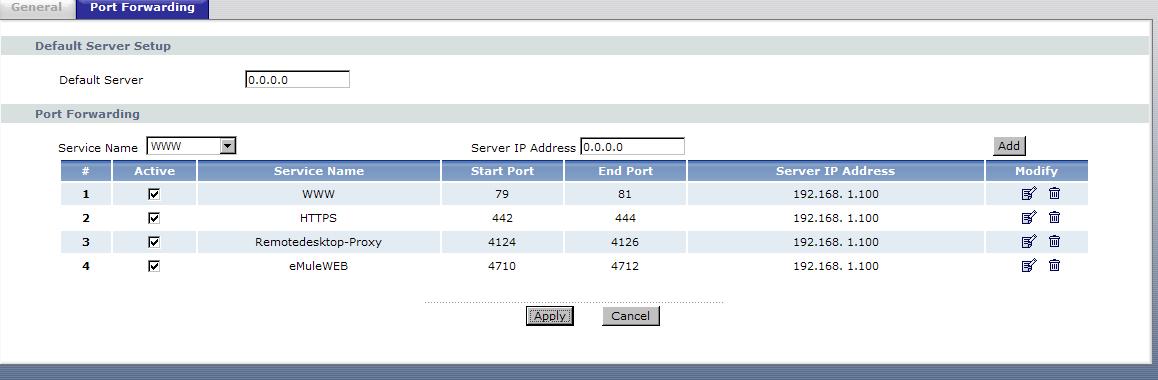This screenshot has width=1158, height=380.
Task: Click end port value 4126
Action: coord(626,242)
